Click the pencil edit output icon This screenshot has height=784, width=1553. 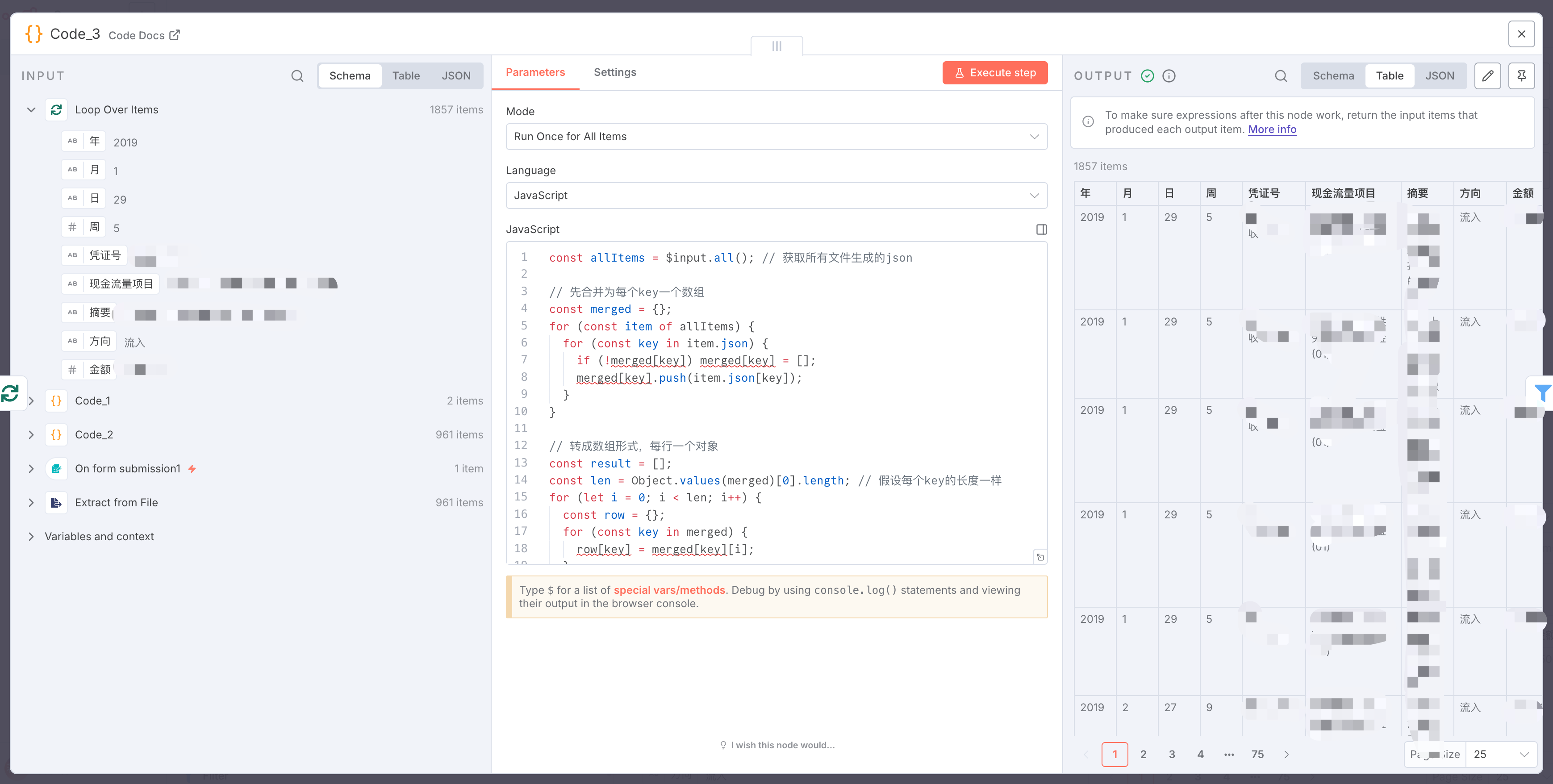pos(1487,76)
